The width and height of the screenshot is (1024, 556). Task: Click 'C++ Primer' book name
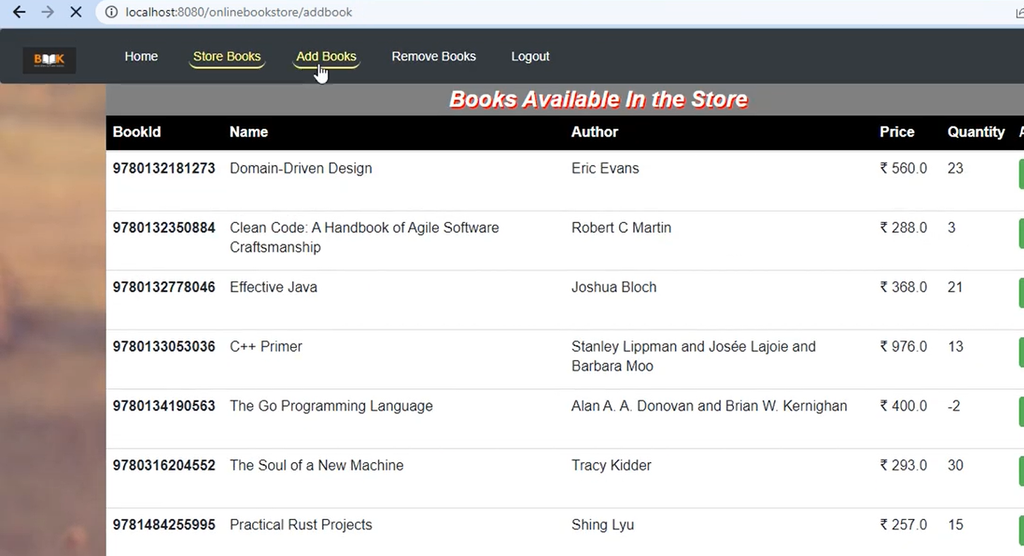266,346
